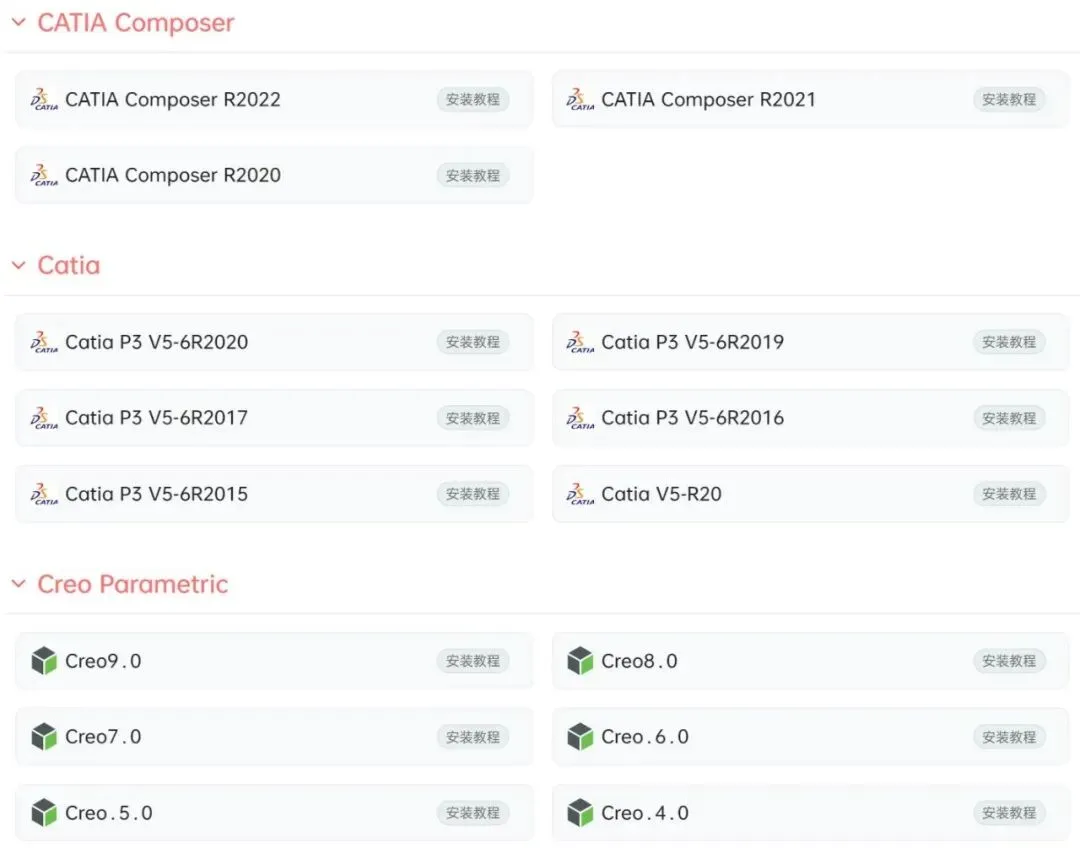
Task: Click the CATIA logo next to Catia P3 V5-6R2019
Action: point(580,342)
